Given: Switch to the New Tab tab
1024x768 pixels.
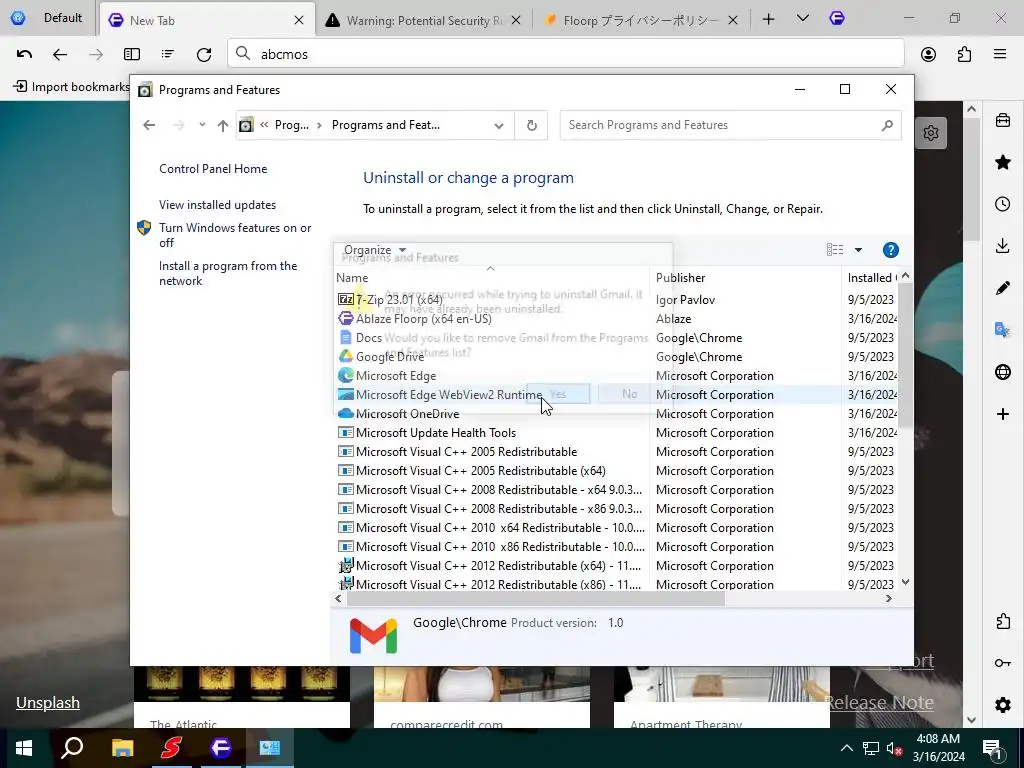Looking at the screenshot, I should (207, 20).
